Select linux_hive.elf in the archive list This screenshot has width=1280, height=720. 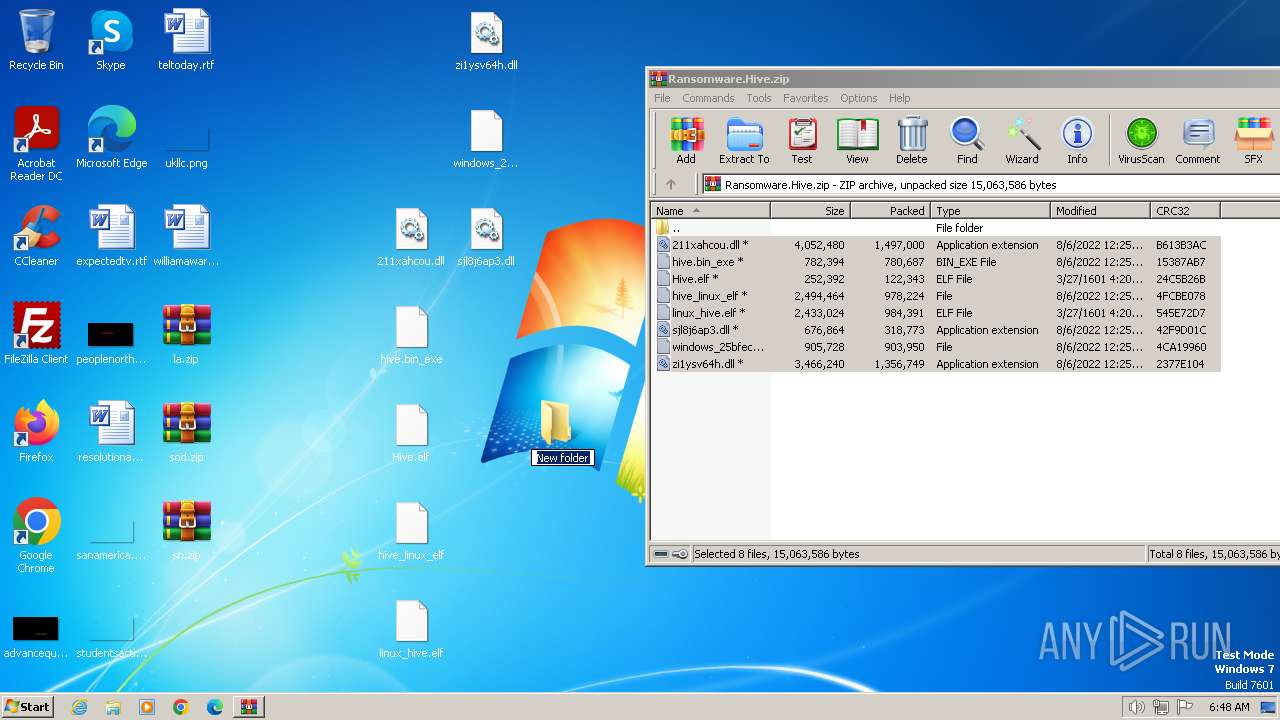pos(936,313)
